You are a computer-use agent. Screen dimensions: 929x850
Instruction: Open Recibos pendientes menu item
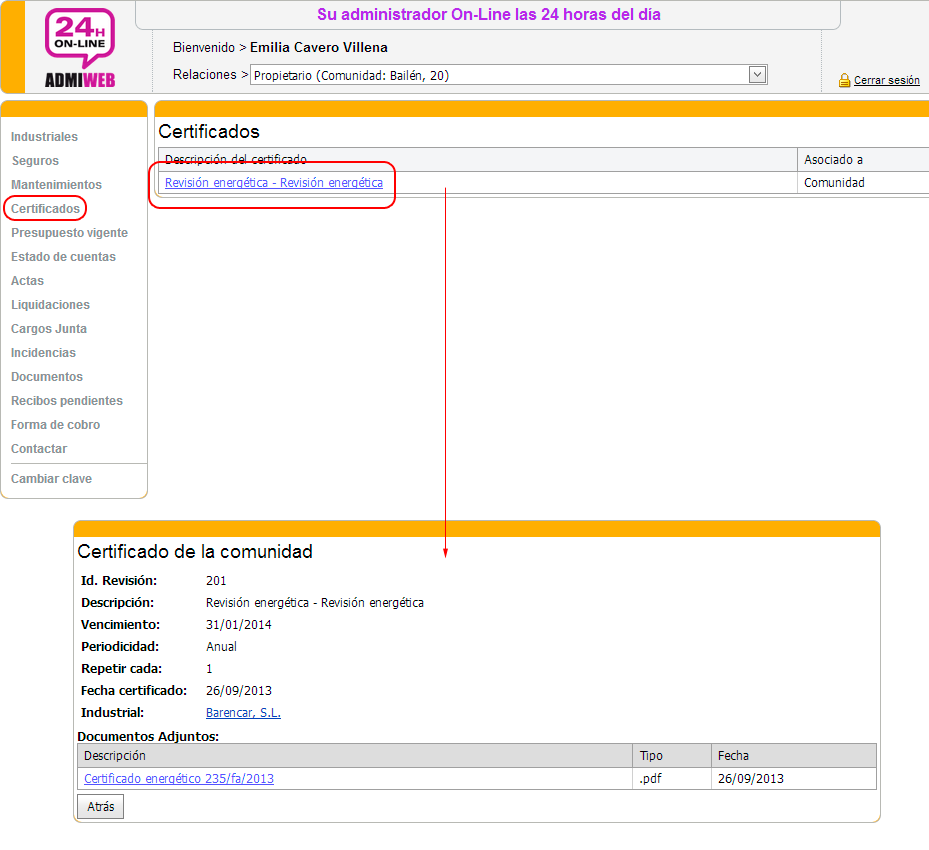pos(67,400)
